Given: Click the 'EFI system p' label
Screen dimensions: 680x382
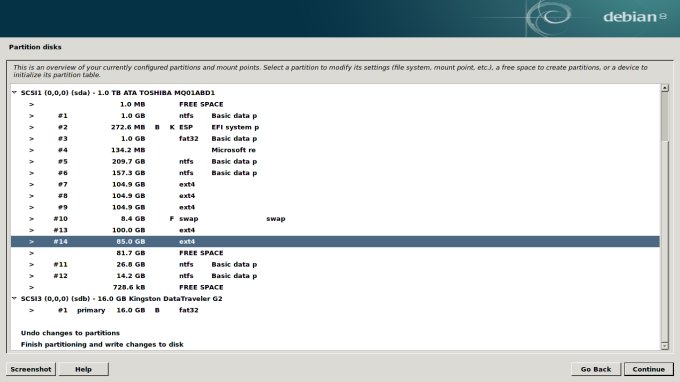Looking at the screenshot, I should tap(235, 127).
